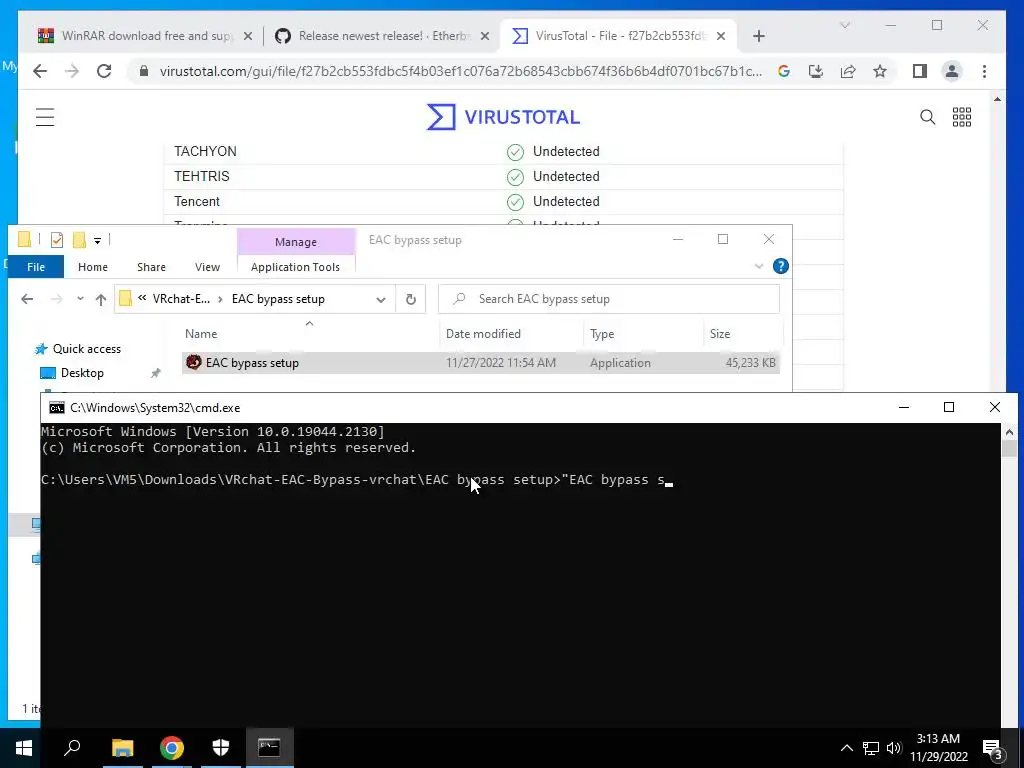Screen dimensions: 1024x768
Task: Close the WinRAR download tab
Action: pos(248,36)
